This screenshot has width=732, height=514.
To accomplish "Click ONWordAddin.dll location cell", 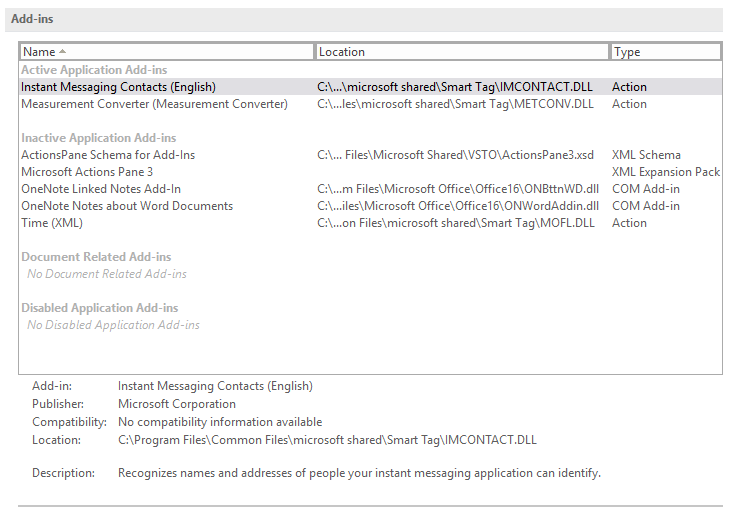I will tap(458, 206).
